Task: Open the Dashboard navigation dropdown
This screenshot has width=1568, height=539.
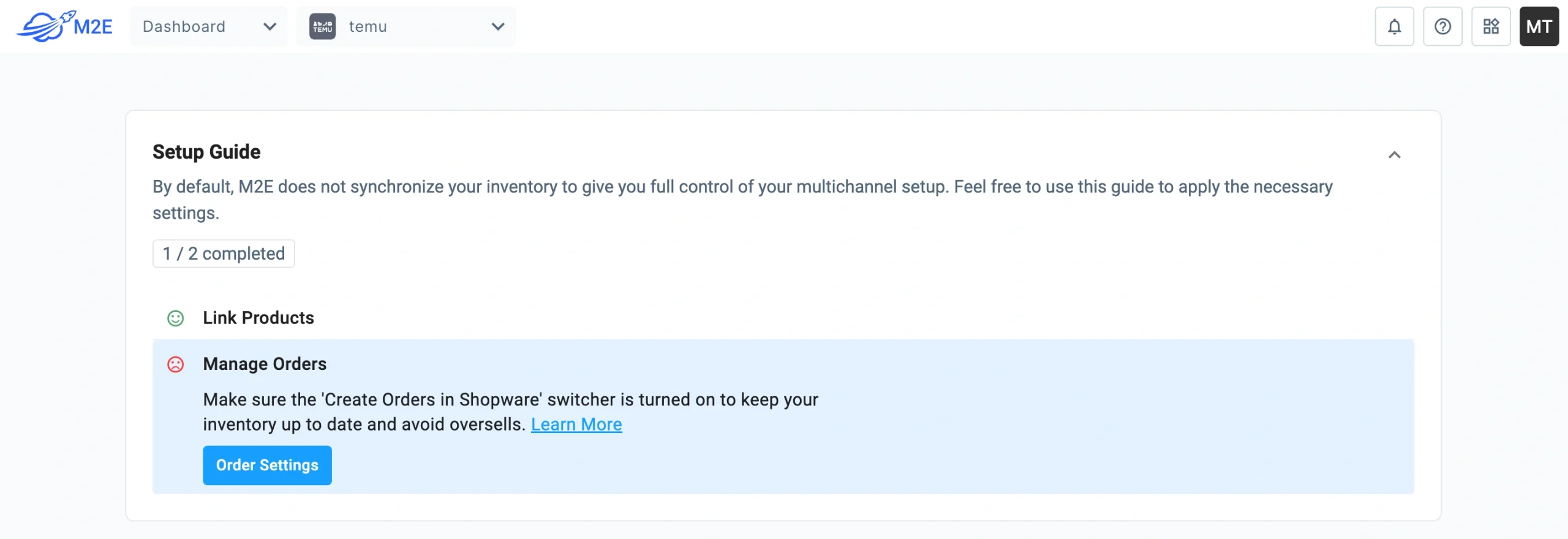Action: [208, 26]
